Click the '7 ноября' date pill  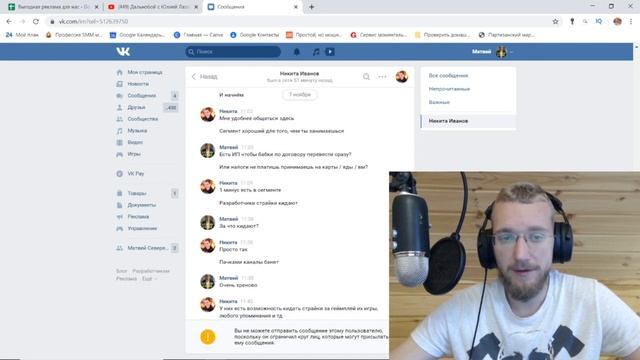coord(300,95)
